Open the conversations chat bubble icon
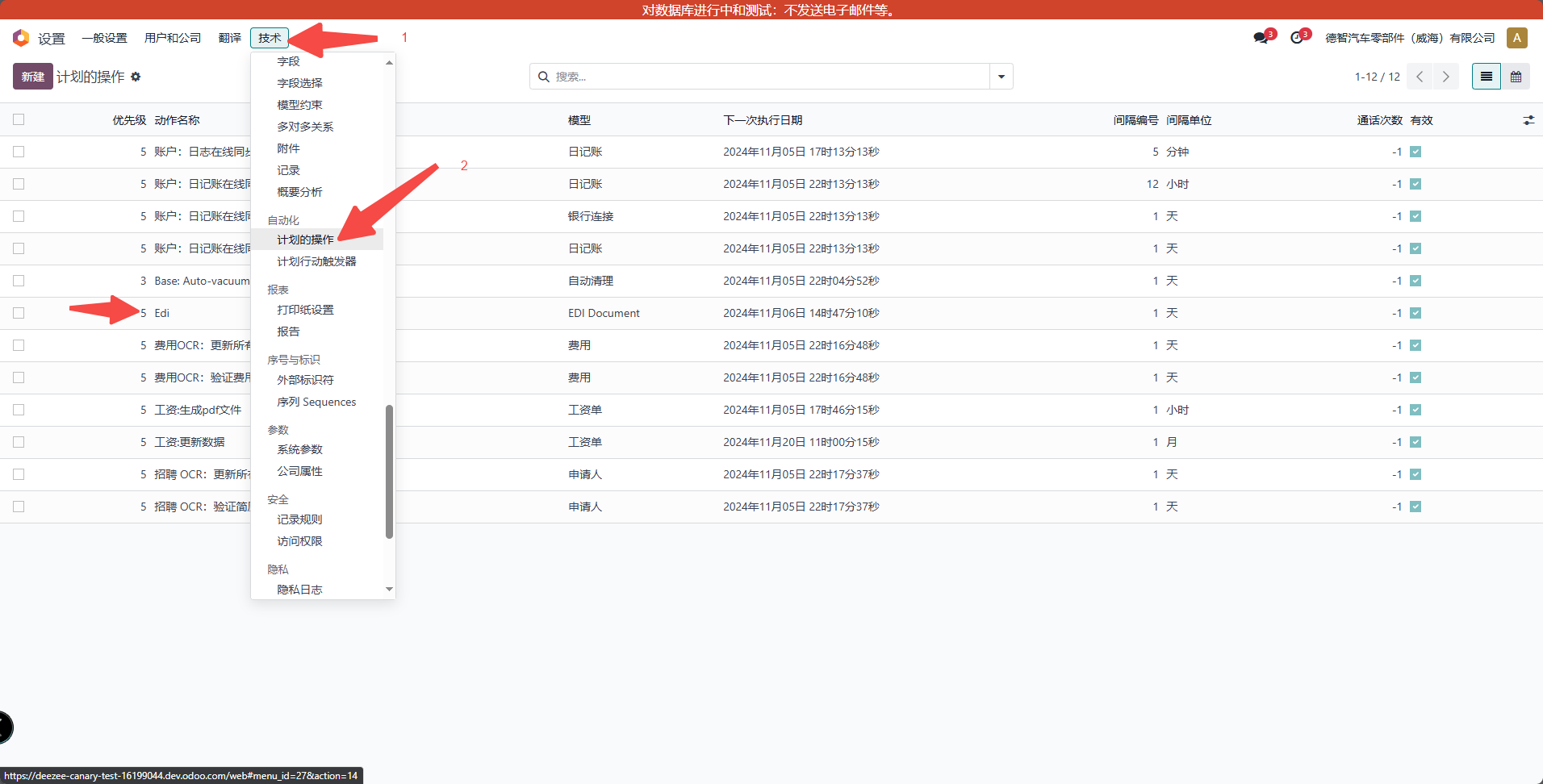 pyautogui.click(x=1261, y=38)
